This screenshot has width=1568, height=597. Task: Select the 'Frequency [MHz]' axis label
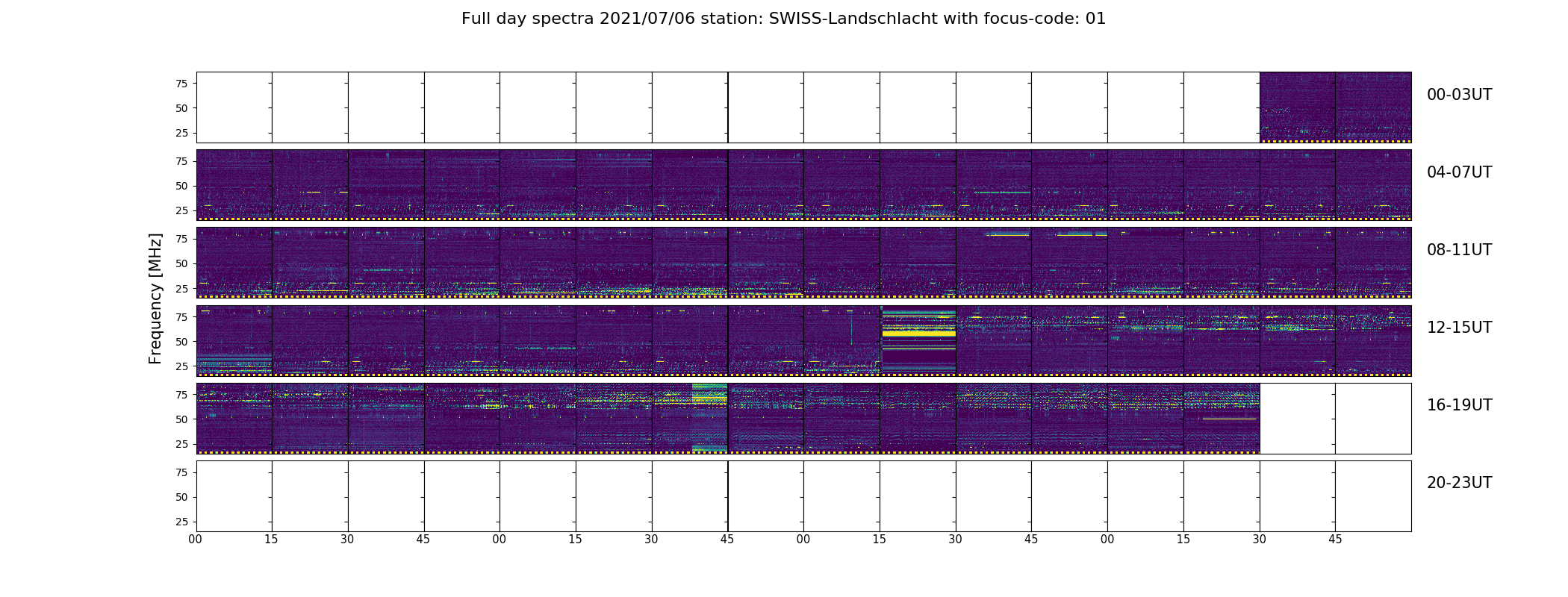(x=155, y=298)
